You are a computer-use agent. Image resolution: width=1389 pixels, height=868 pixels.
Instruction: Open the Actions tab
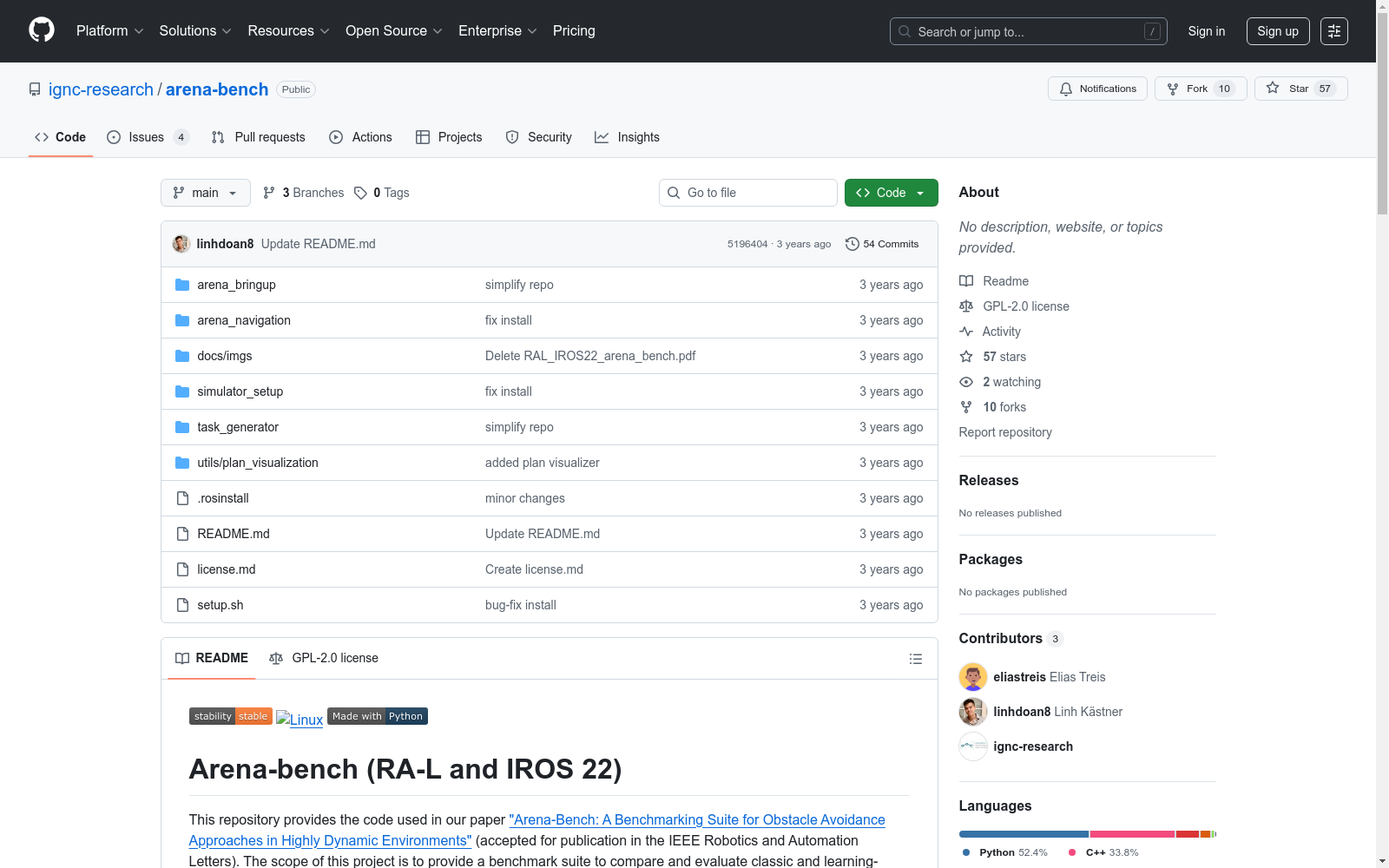(361, 137)
